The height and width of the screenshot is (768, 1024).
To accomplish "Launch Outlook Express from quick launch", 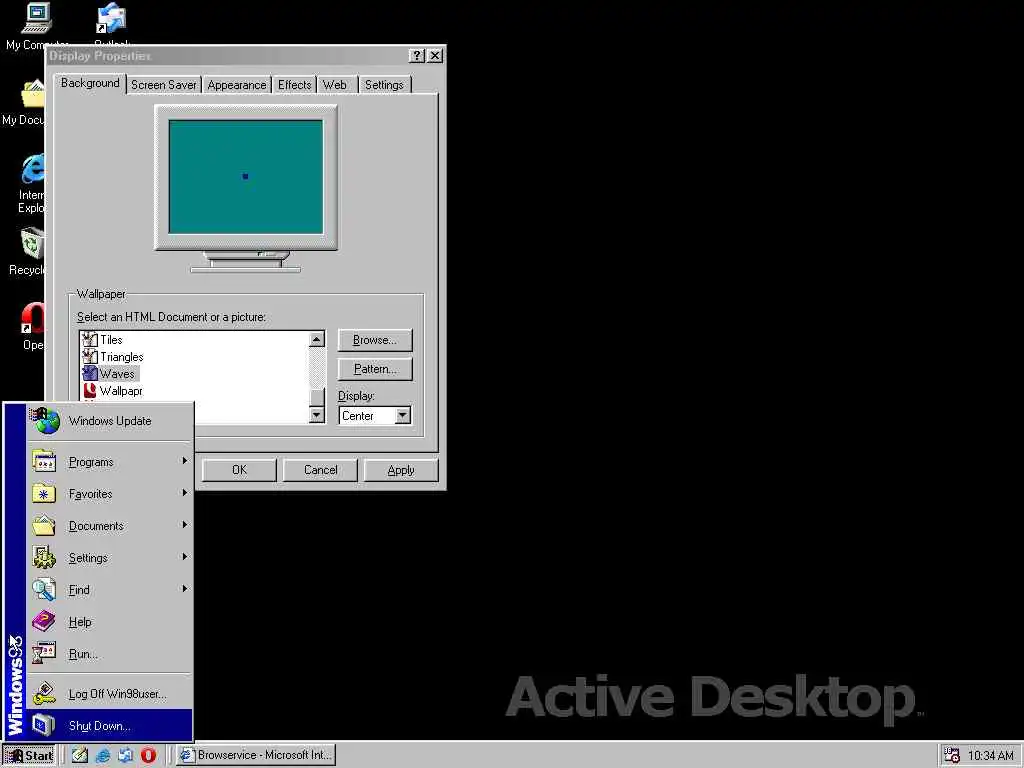I will point(125,755).
